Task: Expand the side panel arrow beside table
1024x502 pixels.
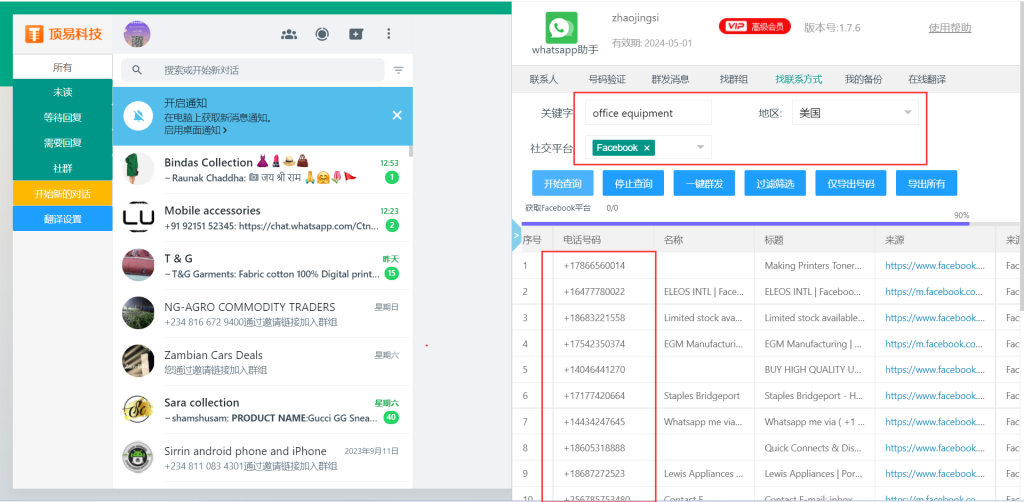Action: (x=517, y=236)
